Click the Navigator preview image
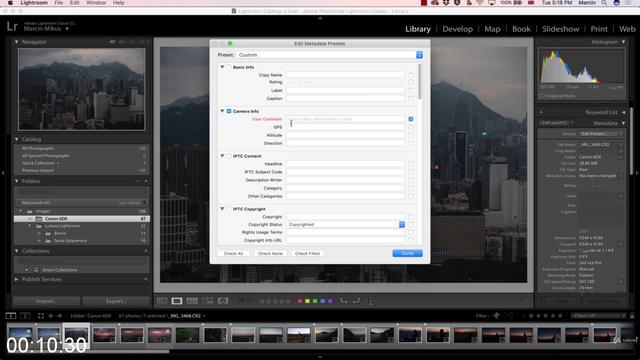Screen dimensions: 640x360 tap(82, 89)
